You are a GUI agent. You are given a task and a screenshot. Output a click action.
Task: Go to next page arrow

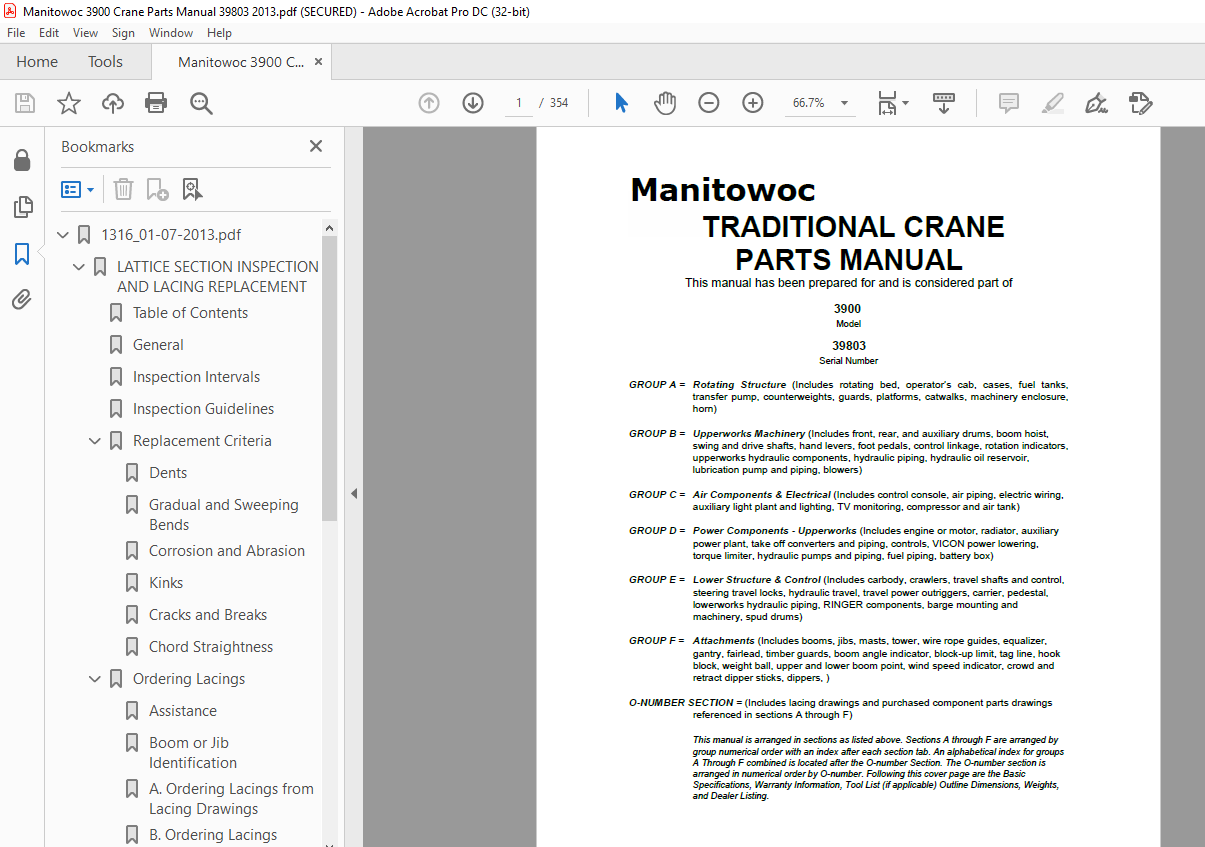pyautogui.click(x=473, y=103)
